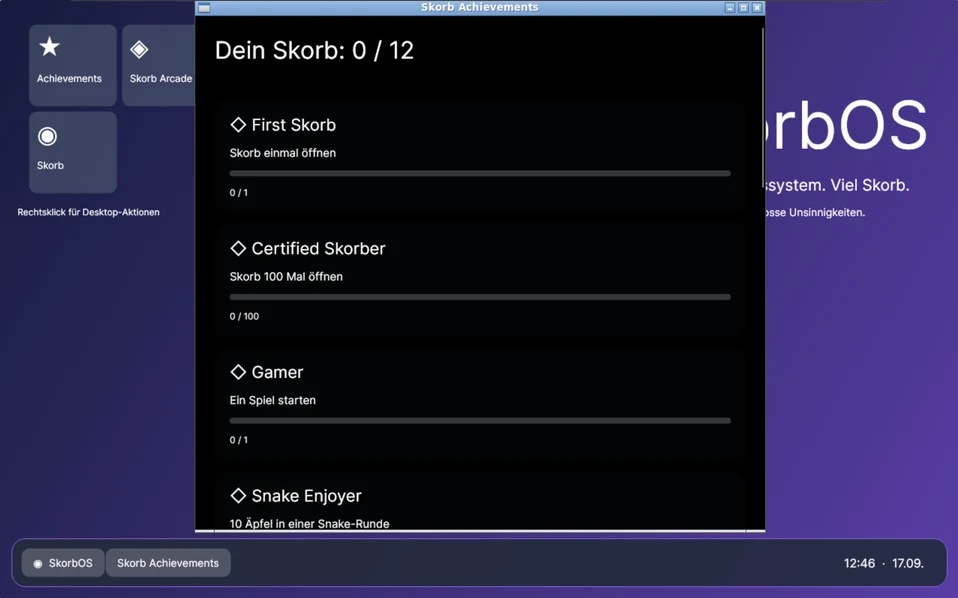The width and height of the screenshot is (958, 598).
Task: Click the achievements window vertical scrollbar
Action: [762, 107]
